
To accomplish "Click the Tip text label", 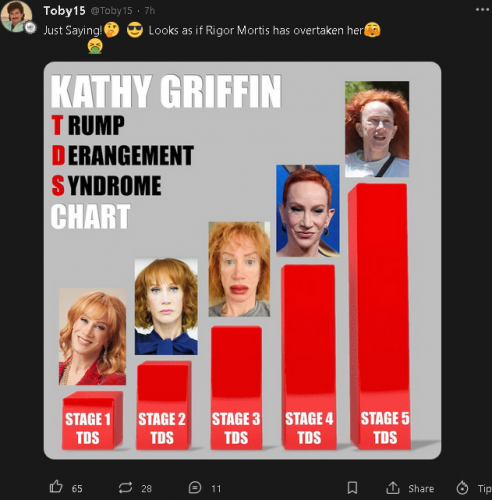I will (x=484, y=489).
